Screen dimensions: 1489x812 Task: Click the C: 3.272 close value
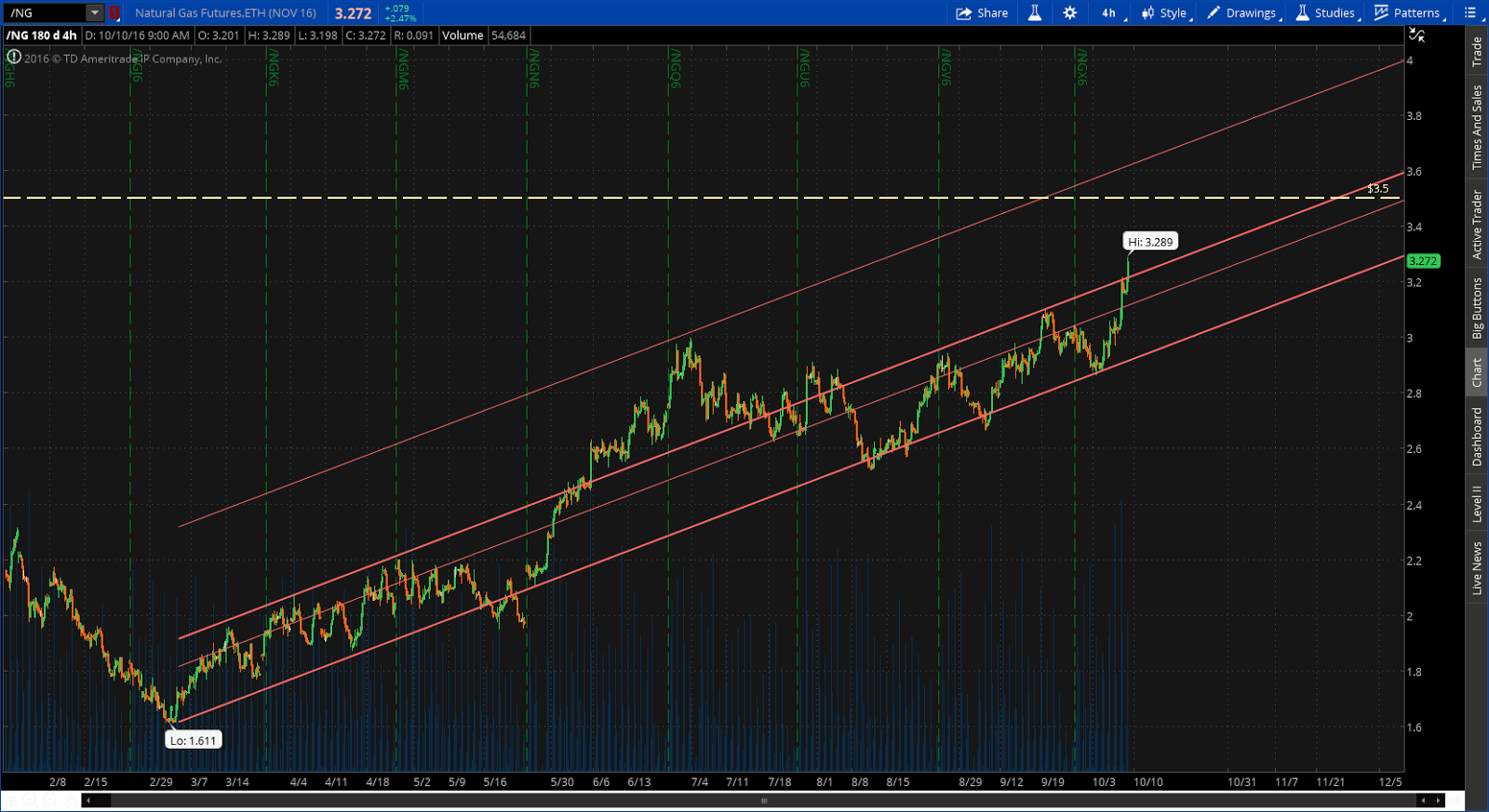365,35
